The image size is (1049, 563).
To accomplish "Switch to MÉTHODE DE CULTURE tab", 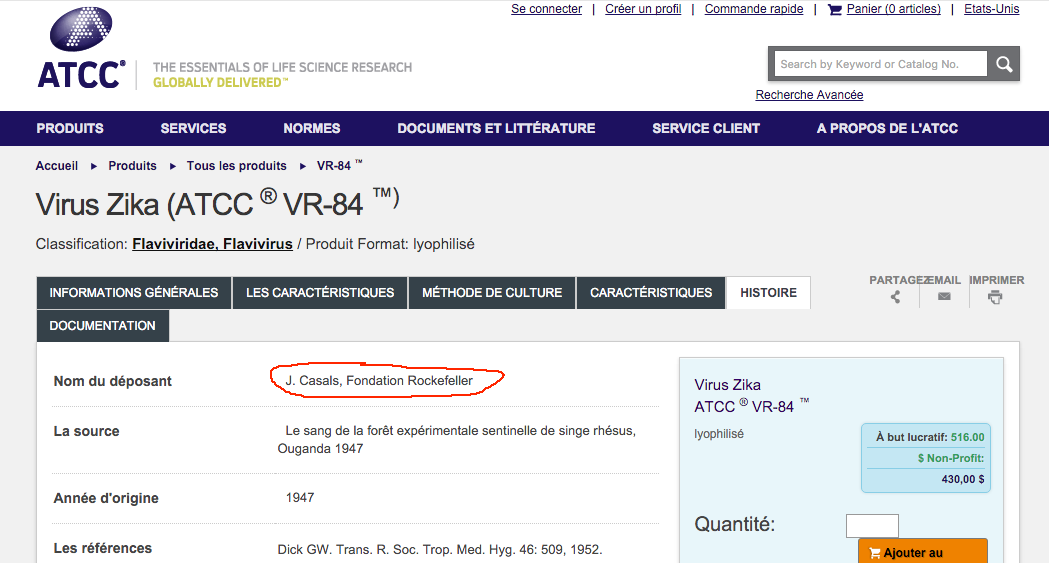I will [x=492, y=293].
